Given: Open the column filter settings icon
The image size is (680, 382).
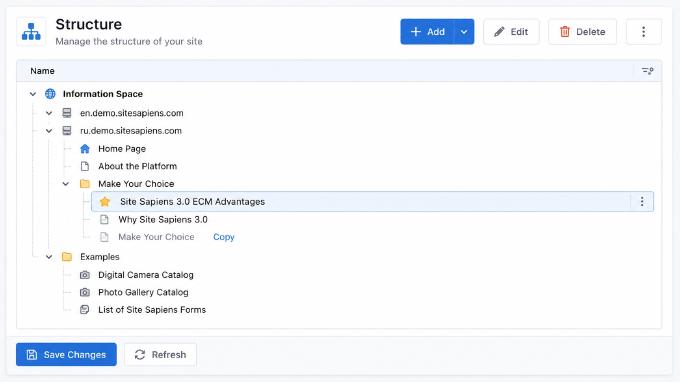Looking at the screenshot, I should pyautogui.click(x=647, y=71).
